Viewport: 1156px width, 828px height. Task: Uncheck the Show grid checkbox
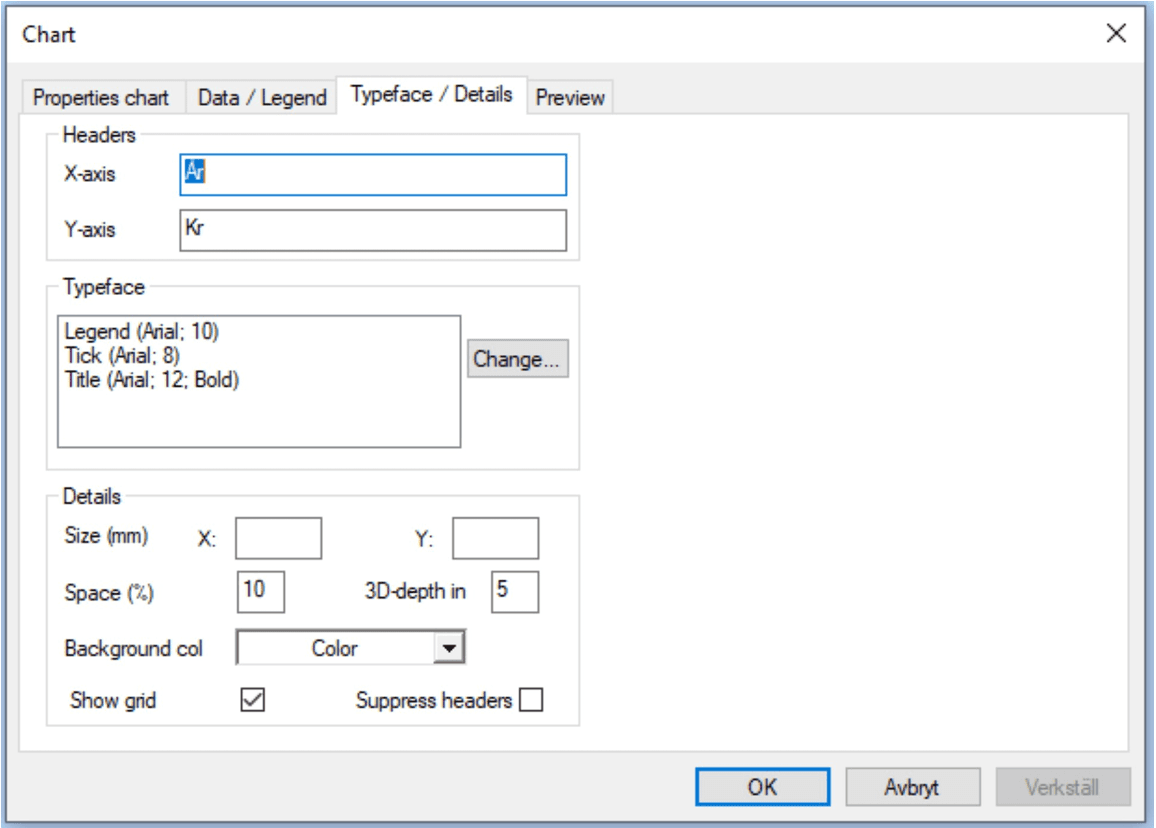252,700
